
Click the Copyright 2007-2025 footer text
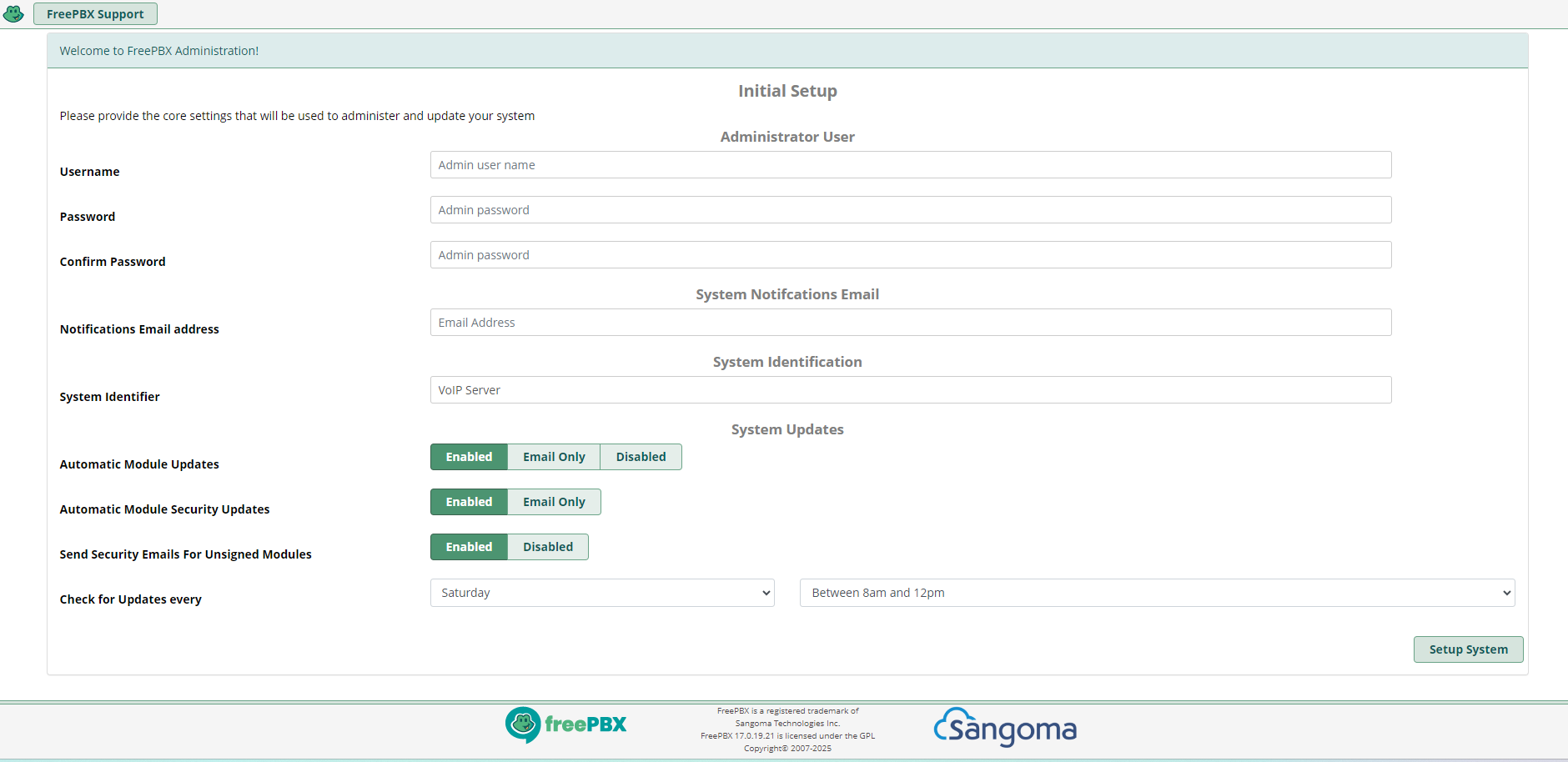pos(787,749)
